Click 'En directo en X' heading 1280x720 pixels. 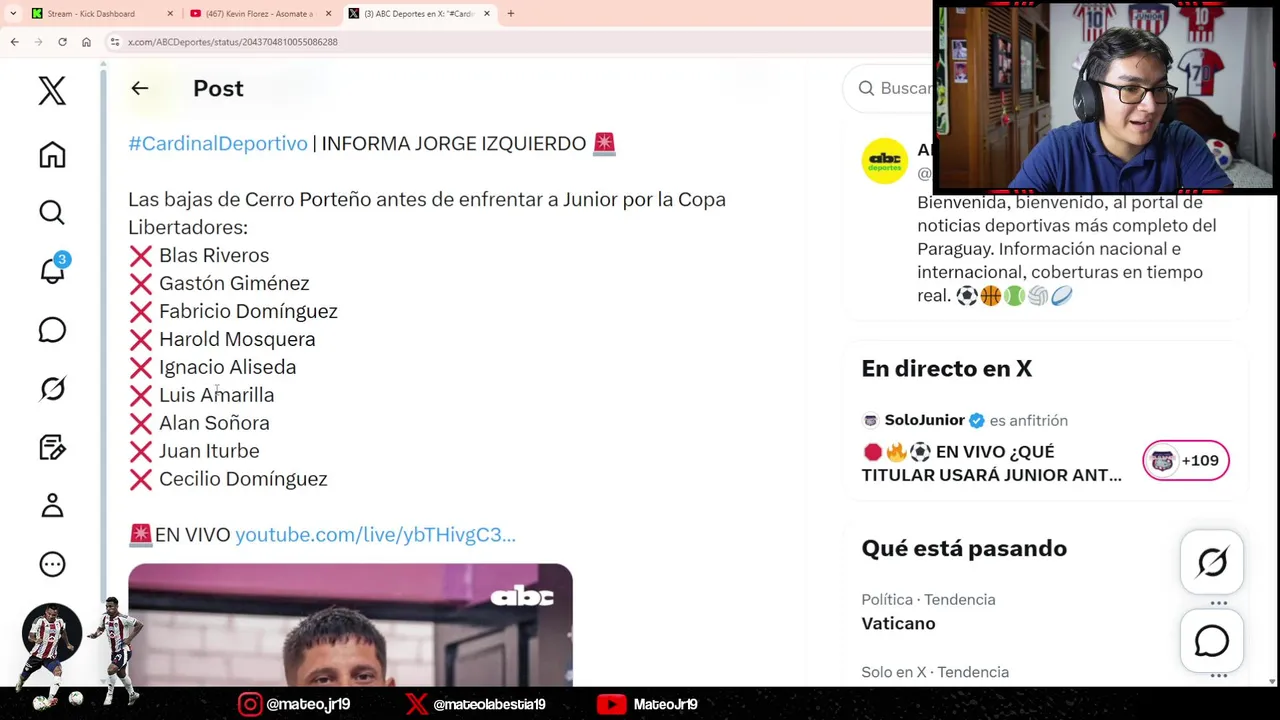946,368
